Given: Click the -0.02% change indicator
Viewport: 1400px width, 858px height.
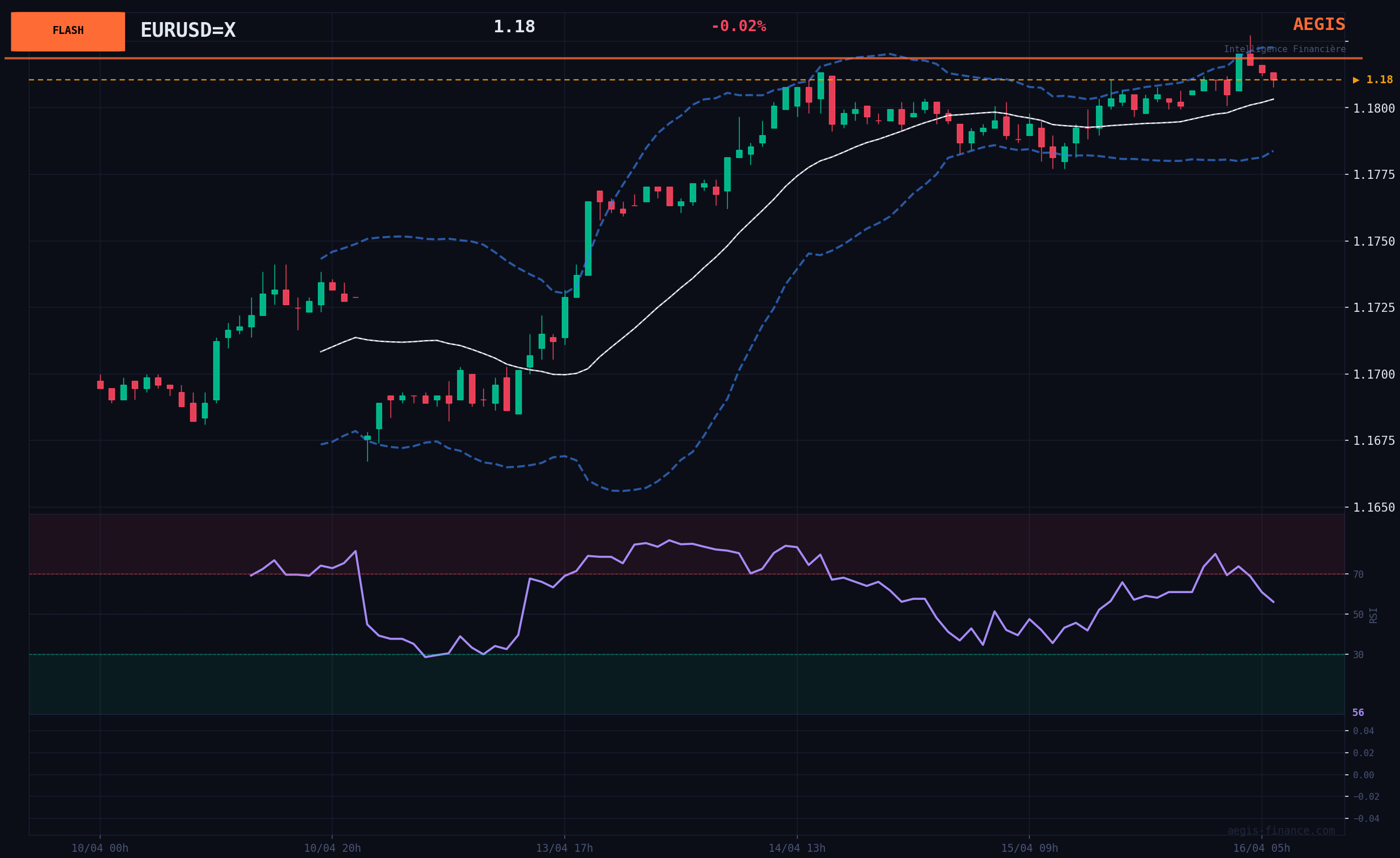Looking at the screenshot, I should (x=738, y=26).
